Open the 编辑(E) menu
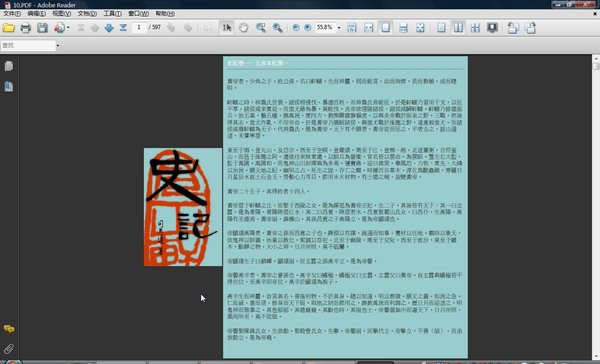Screen dimensions: 600x364 point(36,13)
